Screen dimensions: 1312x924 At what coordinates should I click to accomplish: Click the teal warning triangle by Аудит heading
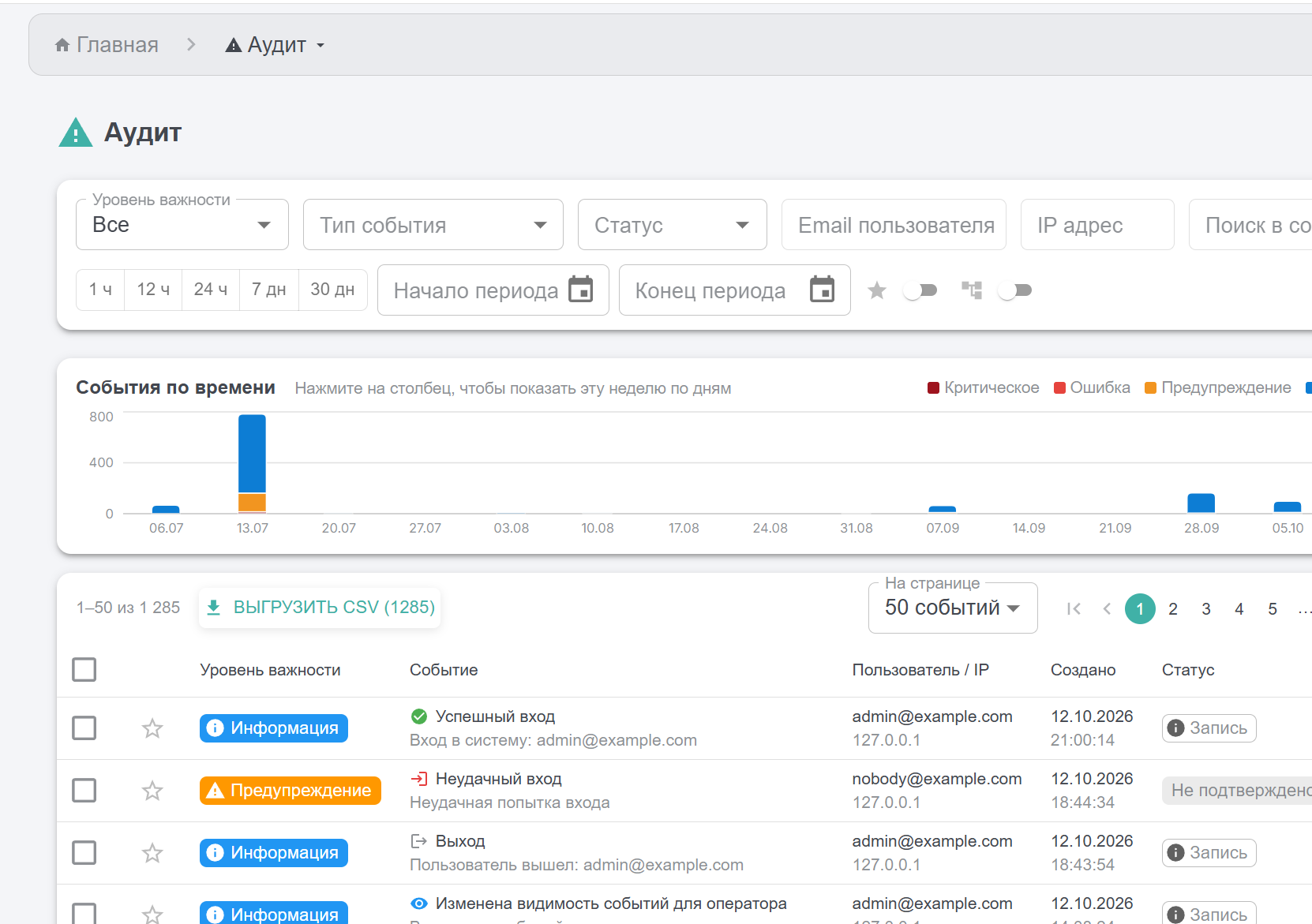pyautogui.click(x=76, y=133)
